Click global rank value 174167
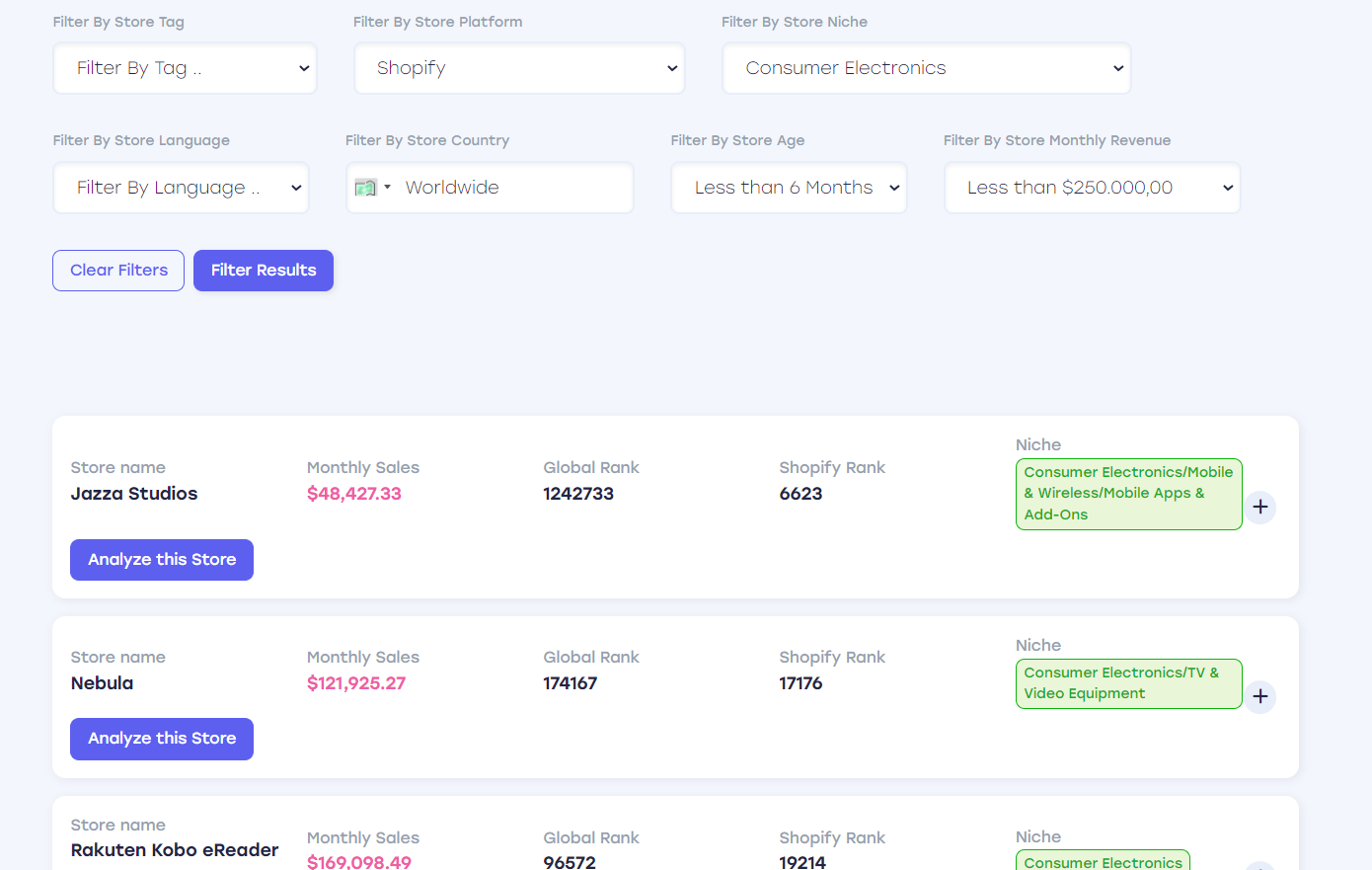This screenshot has width=1372, height=870. pyautogui.click(x=571, y=683)
